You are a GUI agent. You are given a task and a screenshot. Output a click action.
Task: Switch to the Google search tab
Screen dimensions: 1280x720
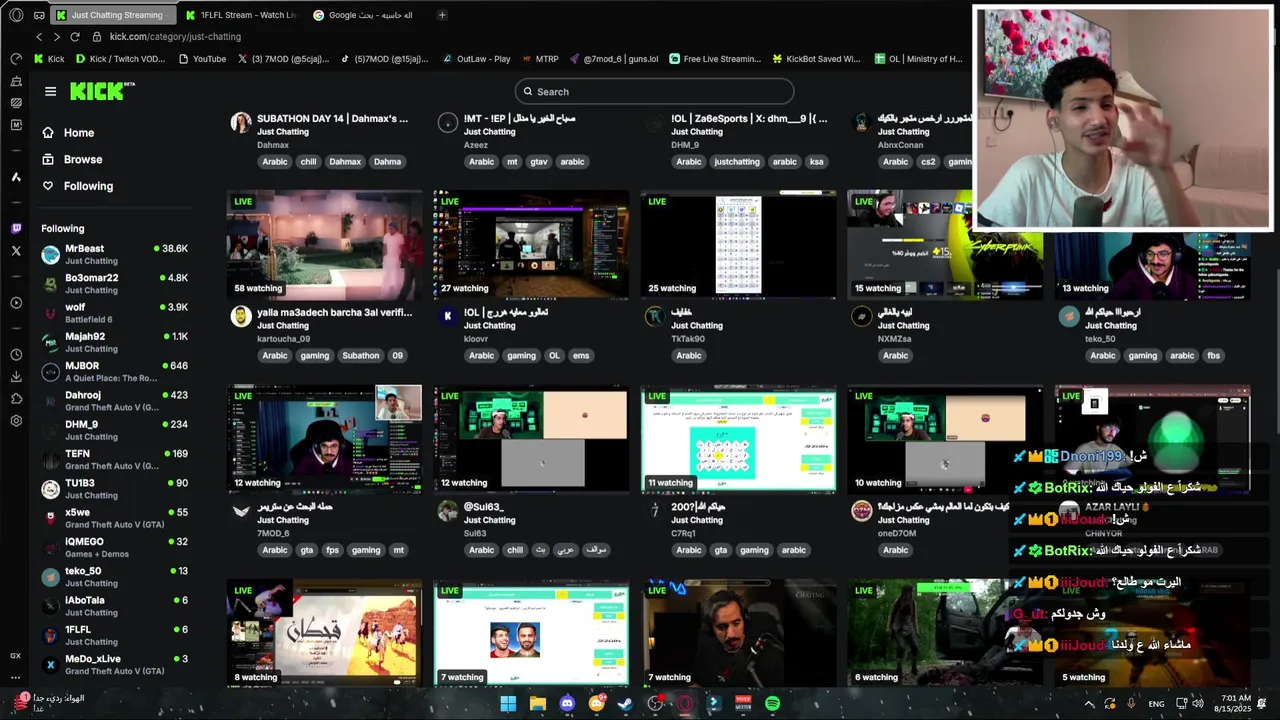pyautogui.click(x=365, y=15)
